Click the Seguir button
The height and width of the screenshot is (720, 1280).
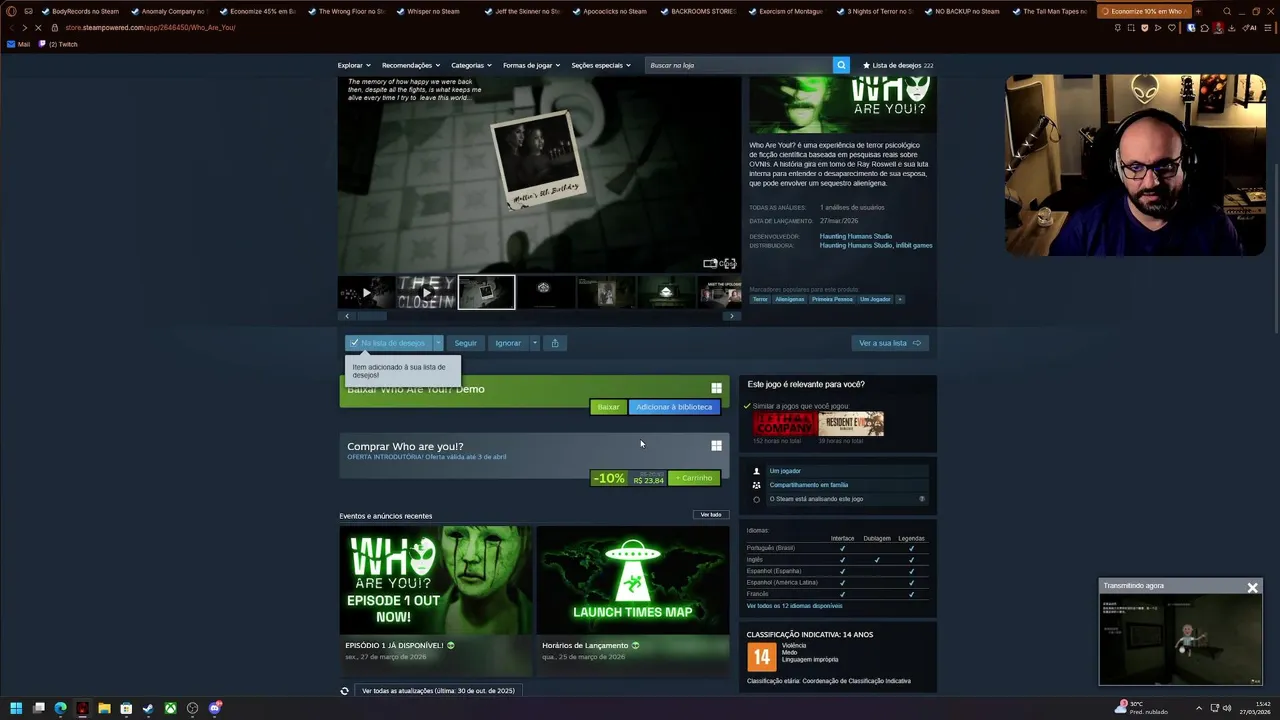(x=465, y=343)
